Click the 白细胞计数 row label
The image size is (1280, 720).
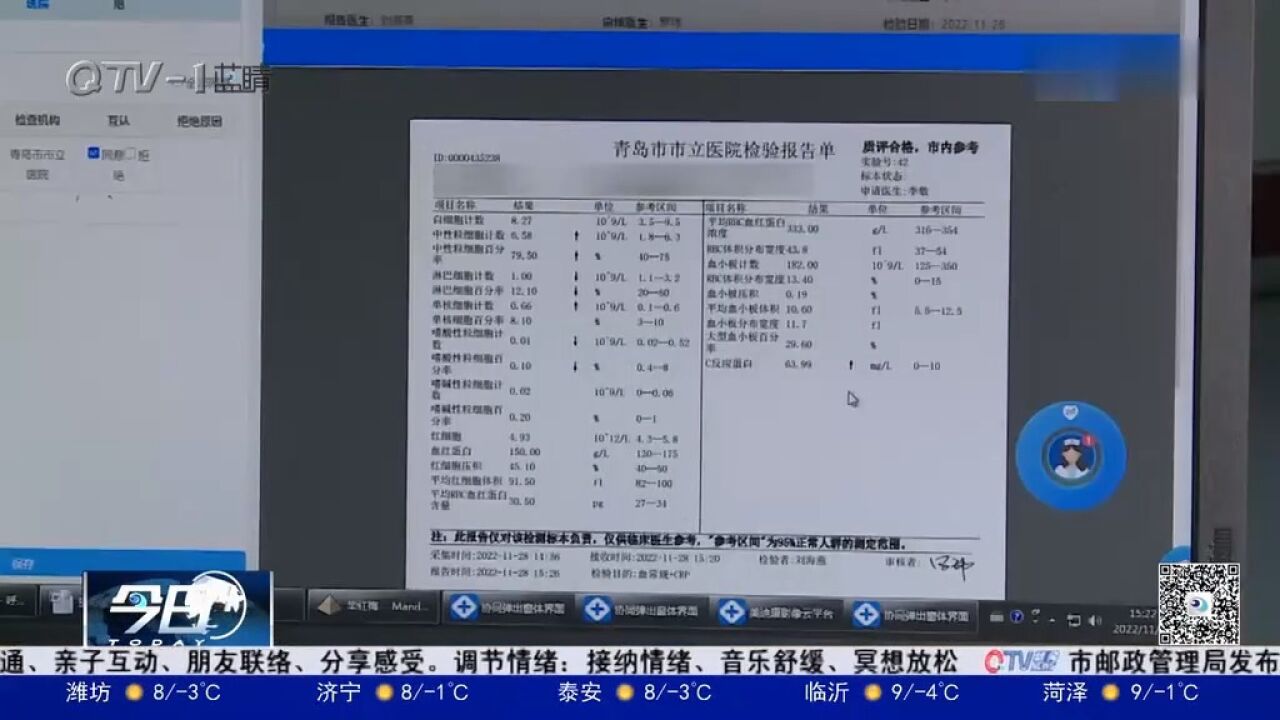click(458, 219)
